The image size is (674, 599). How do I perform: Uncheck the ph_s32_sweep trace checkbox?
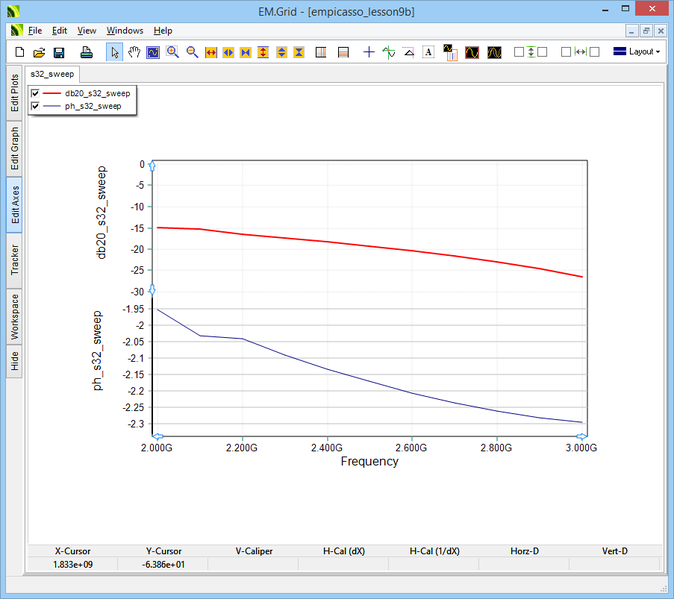pyautogui.click(x=37, y=105)
